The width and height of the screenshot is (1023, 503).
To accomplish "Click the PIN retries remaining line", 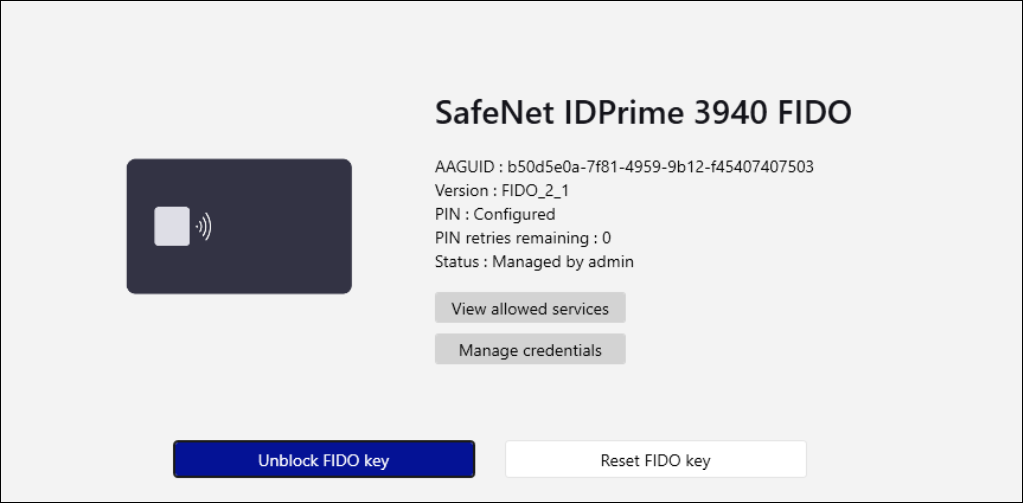I will click(x=523, y=238).
